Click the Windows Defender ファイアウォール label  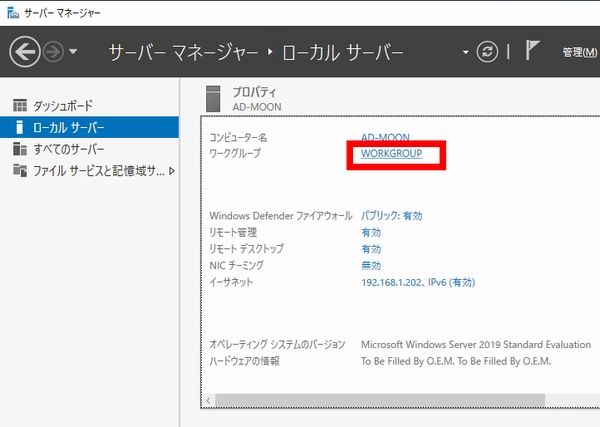click(x=280, y=216)
